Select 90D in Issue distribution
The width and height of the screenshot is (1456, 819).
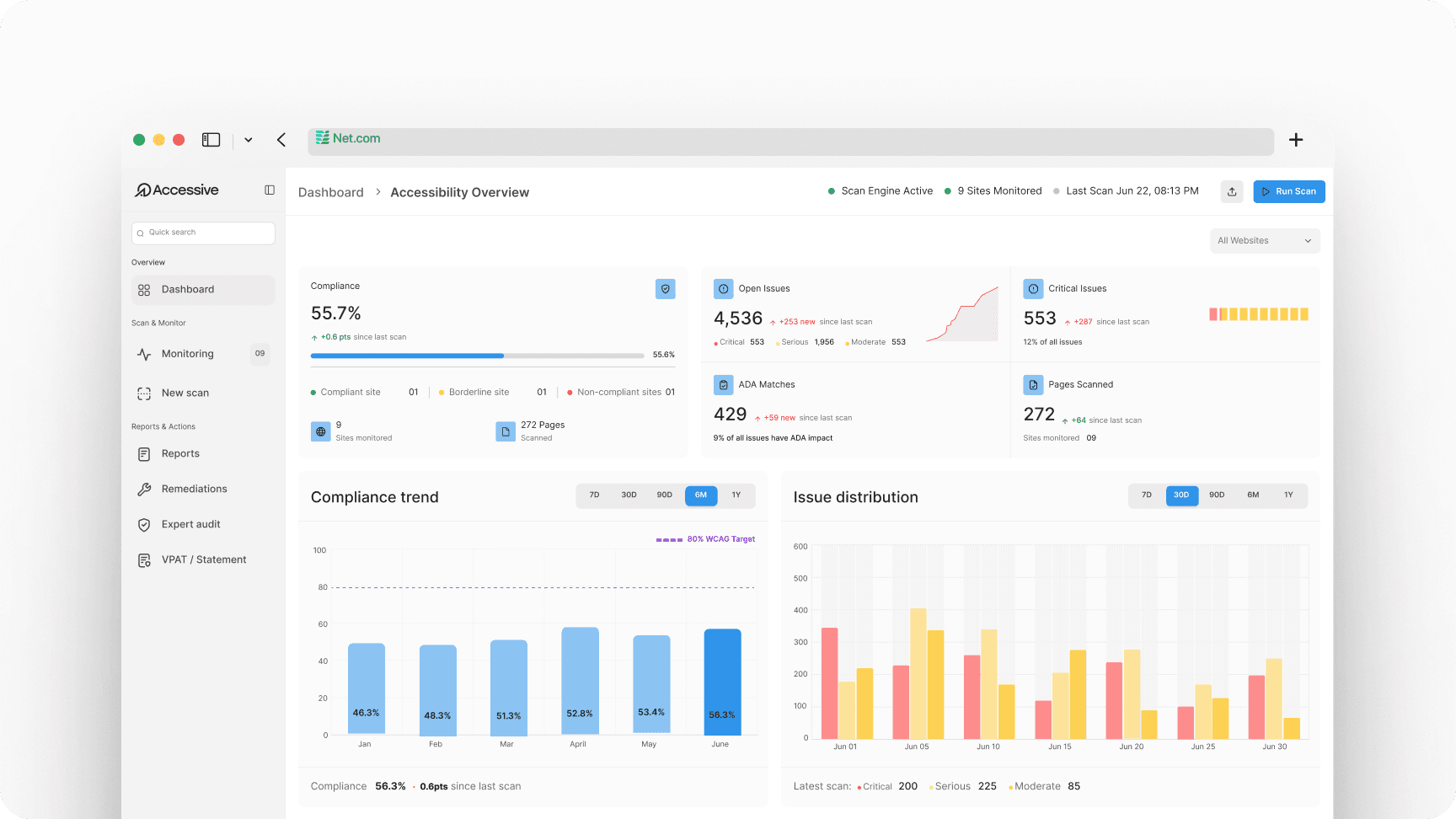click(1218, 495)
